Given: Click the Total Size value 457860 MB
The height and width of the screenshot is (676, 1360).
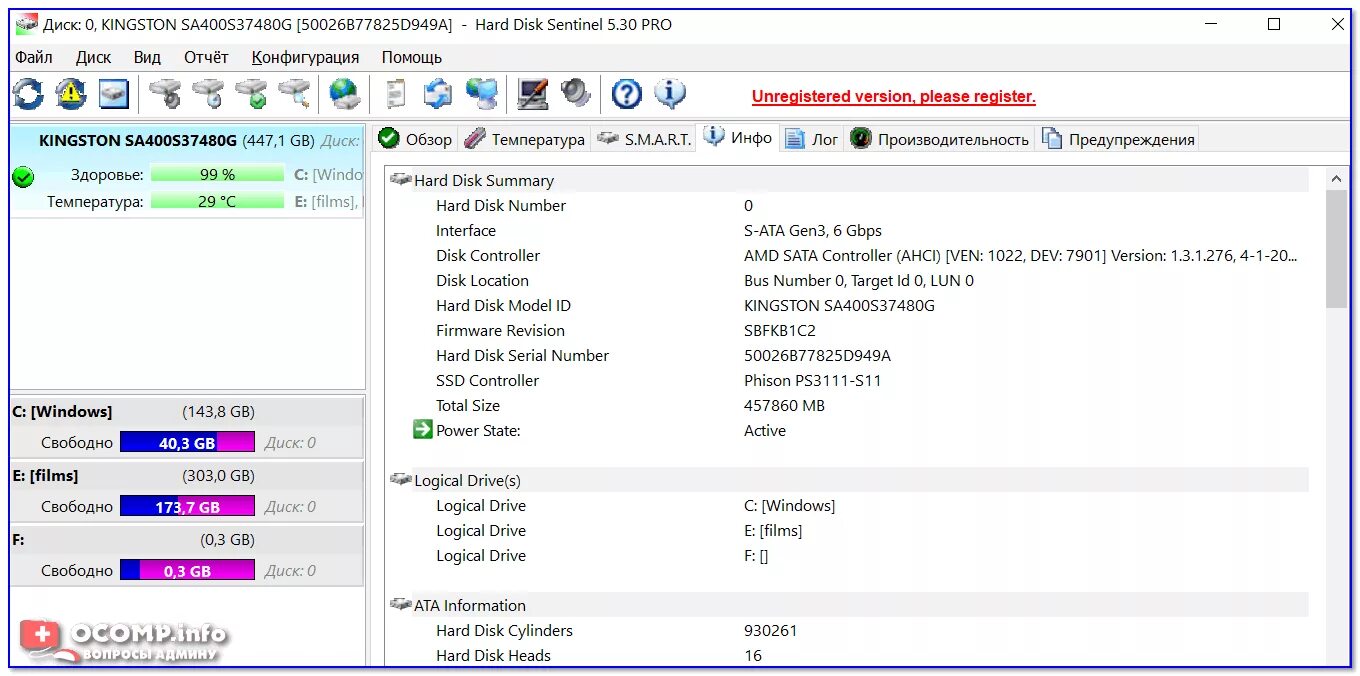Looking at the screenshot, I should click(785, 405).
